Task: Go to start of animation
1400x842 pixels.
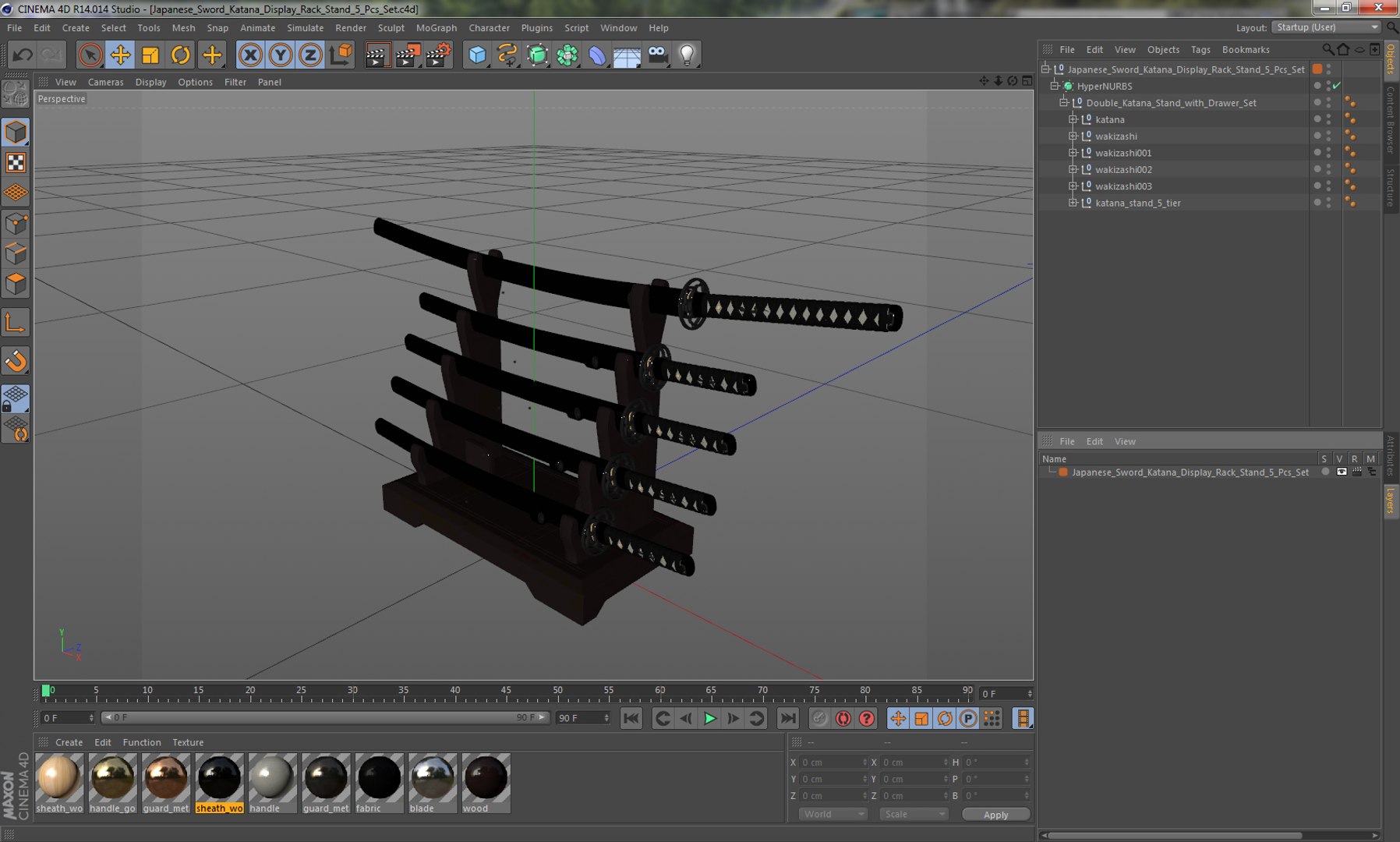Action: pyautogui.click(x=631, y=719)
